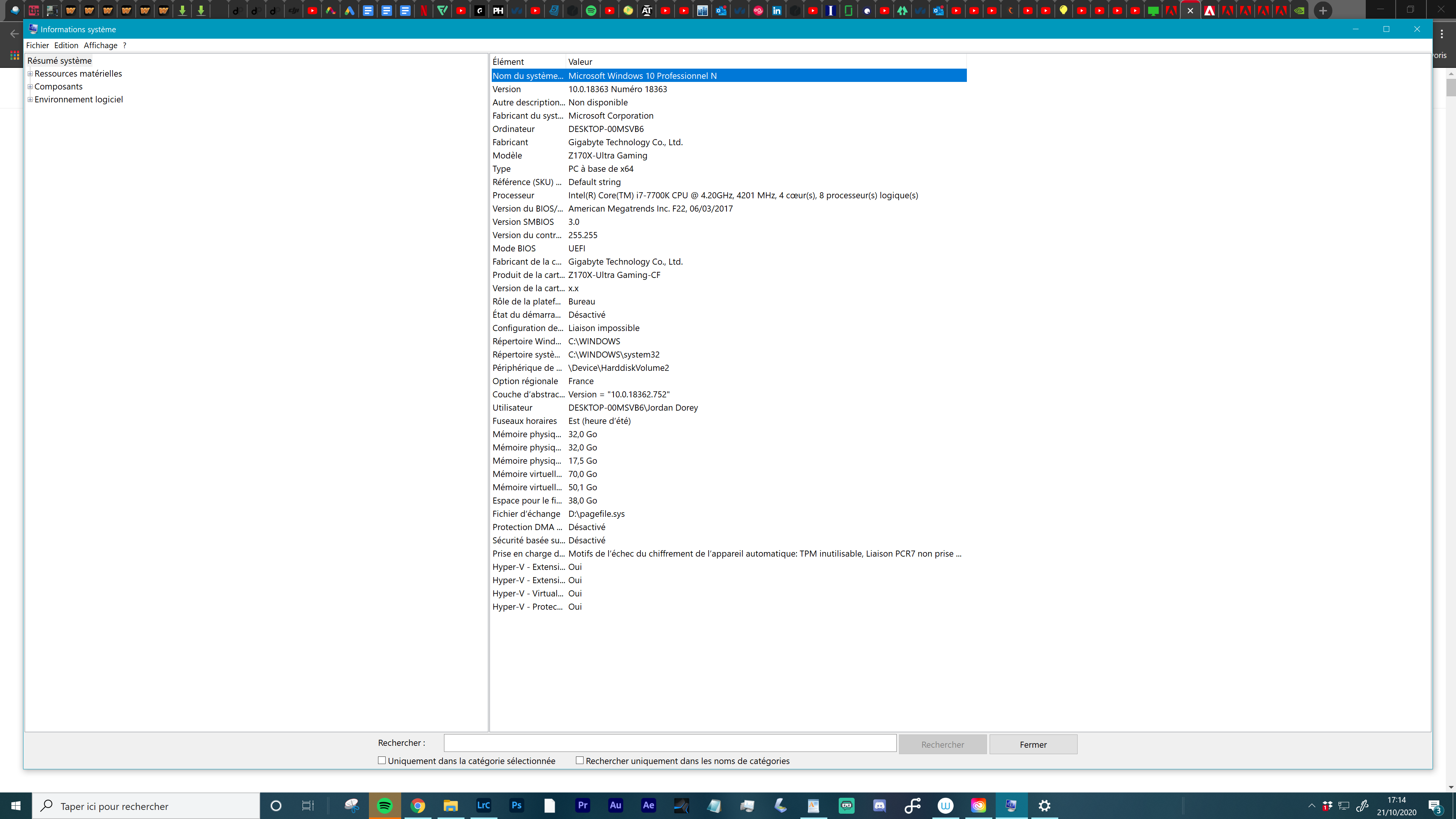Image resolution: width=1456 pixels, height=819 pixels.
Task: Open the Fichier menu
Action: 37,45
